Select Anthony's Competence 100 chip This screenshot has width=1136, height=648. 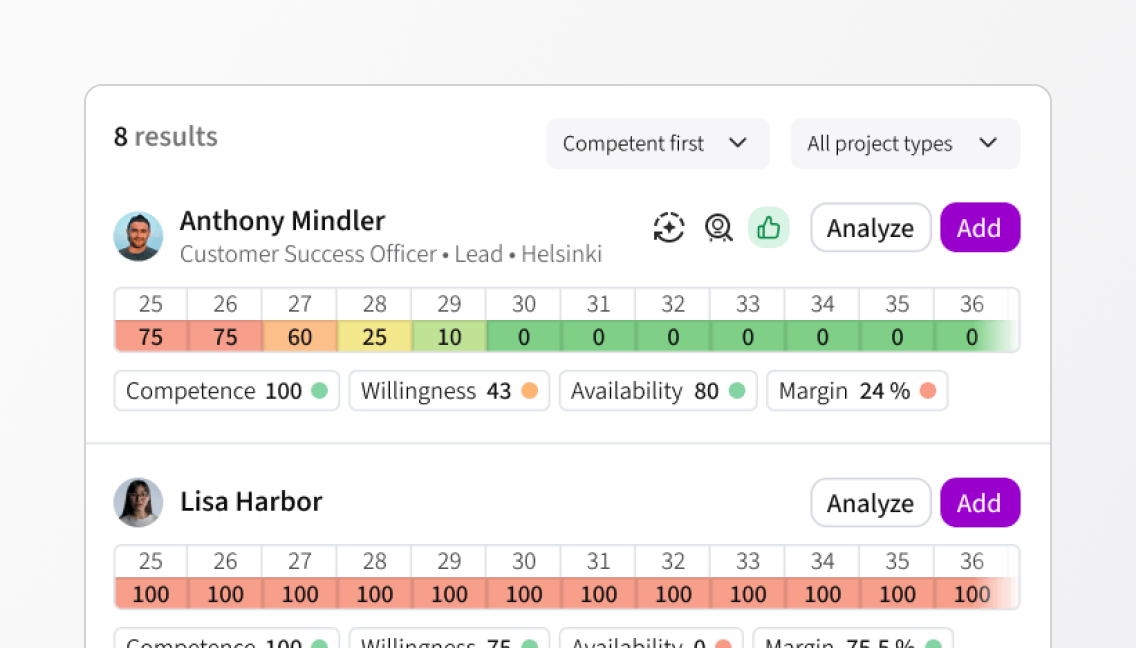(227, 391)
